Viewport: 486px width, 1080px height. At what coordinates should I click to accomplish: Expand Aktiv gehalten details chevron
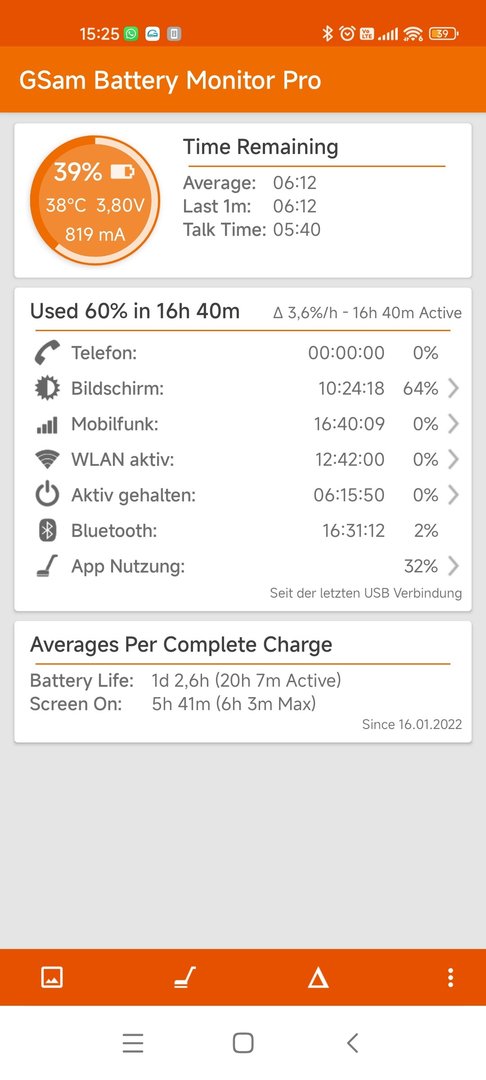coord(453,495)
